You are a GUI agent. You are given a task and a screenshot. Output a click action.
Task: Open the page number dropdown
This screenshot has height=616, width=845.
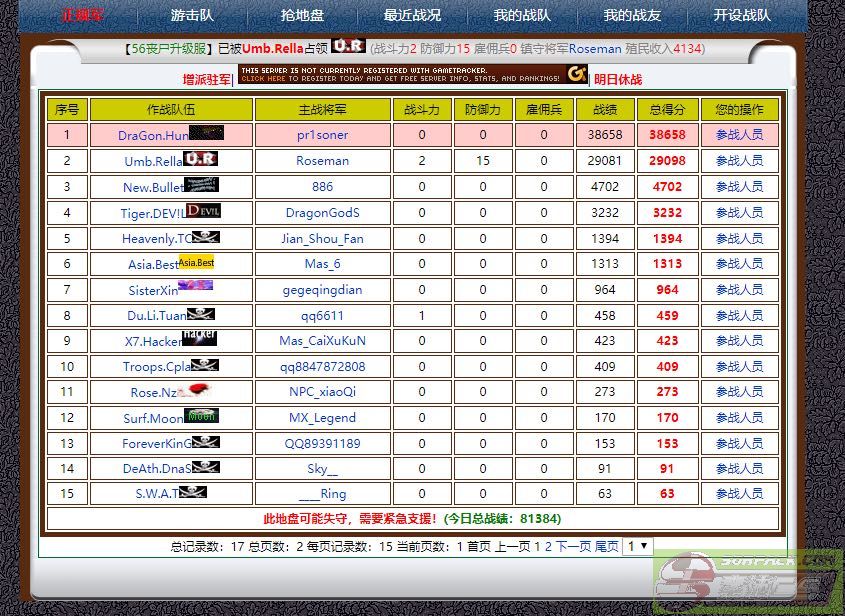point(637,547)
